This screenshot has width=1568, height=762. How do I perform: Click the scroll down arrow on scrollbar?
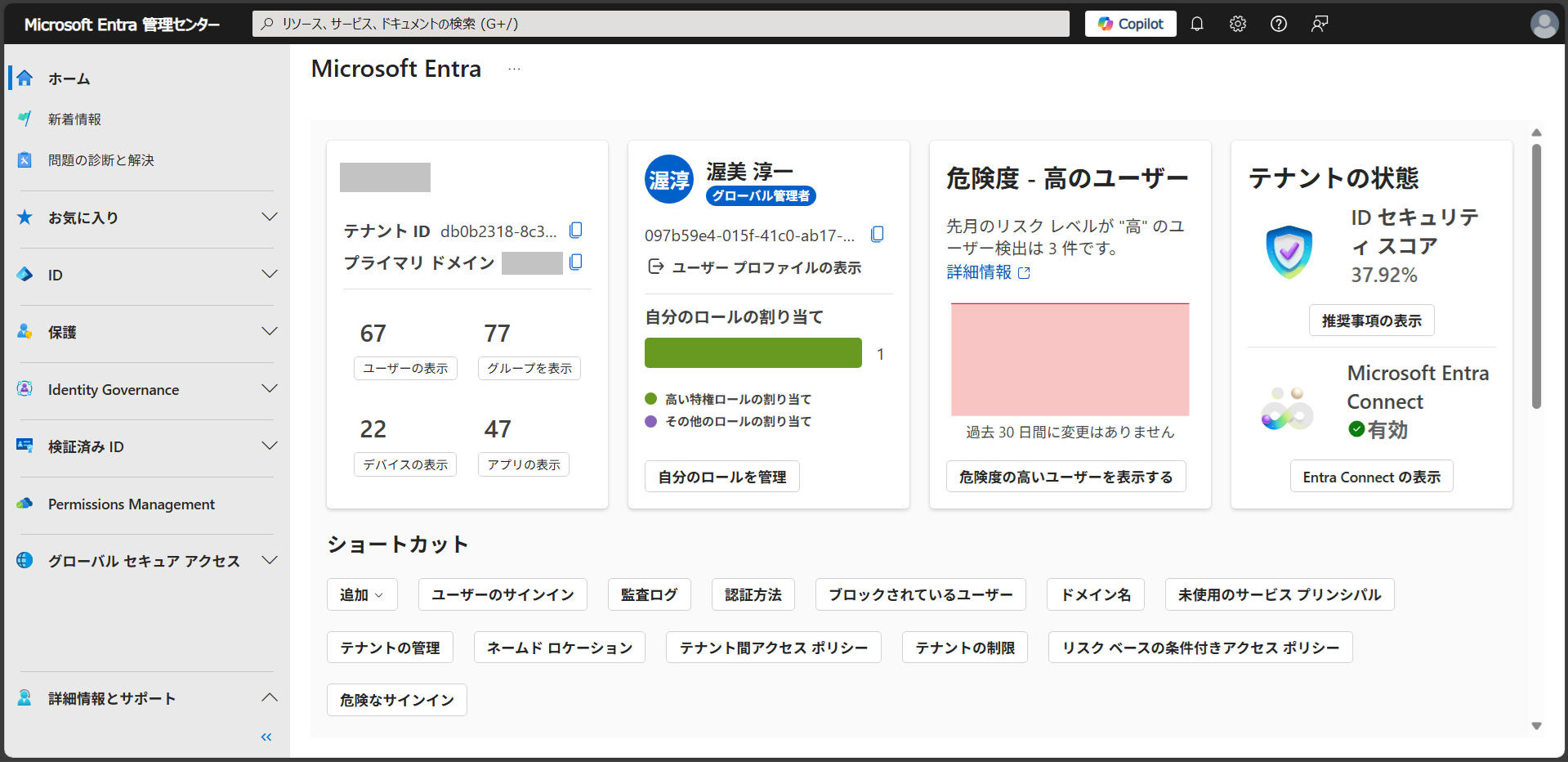tap(1536, 726)
